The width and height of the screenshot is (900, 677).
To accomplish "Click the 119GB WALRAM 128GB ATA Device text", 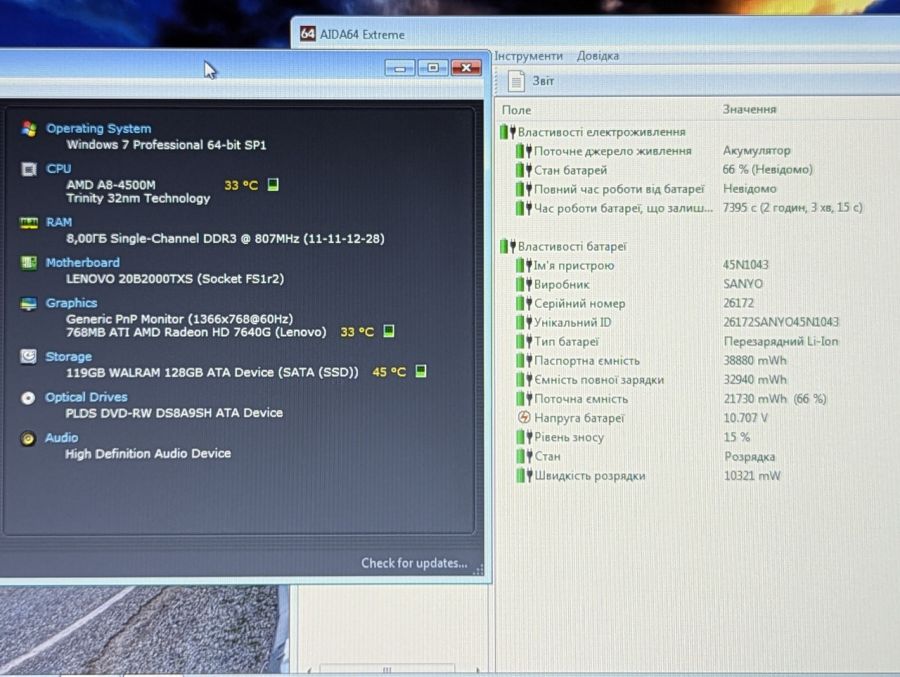I will 212,372.
